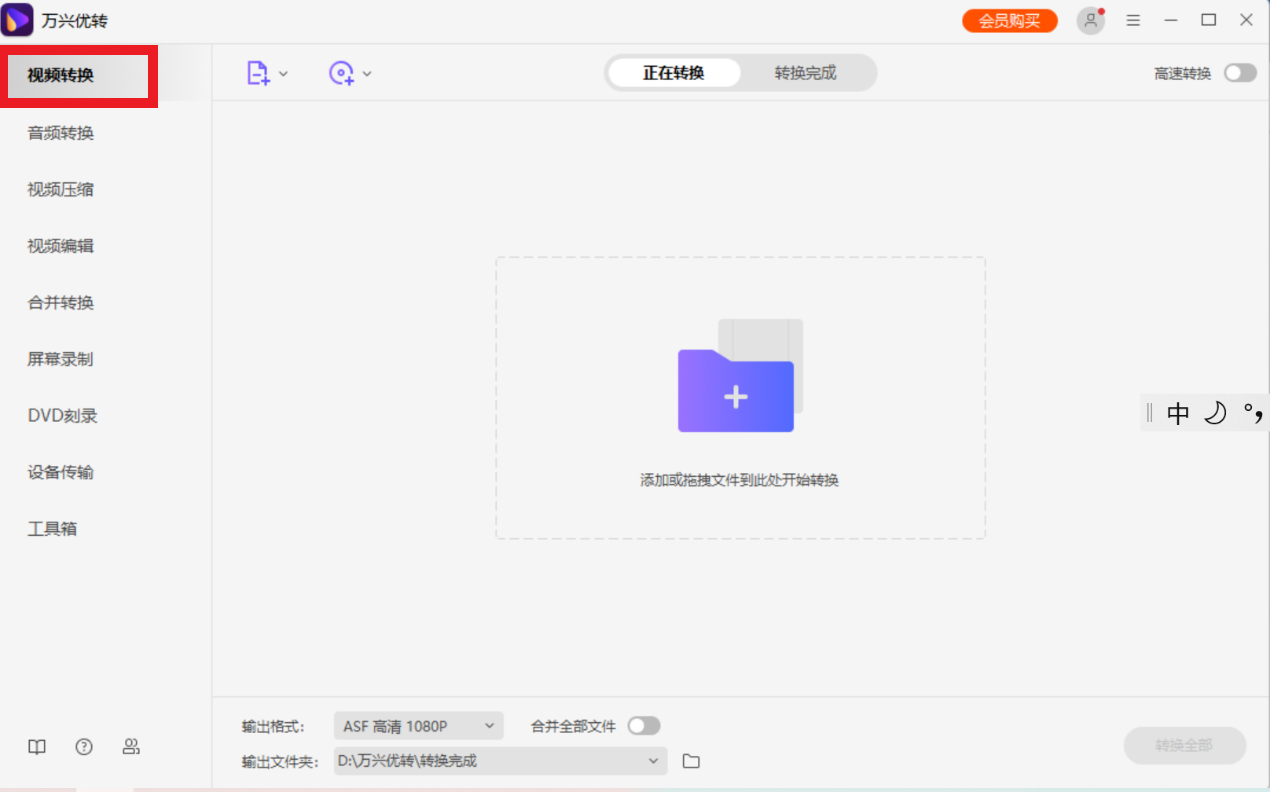This screenshot has width=1270, height=792.
Task: Click the user account icon
Action: pos(1090,20)
